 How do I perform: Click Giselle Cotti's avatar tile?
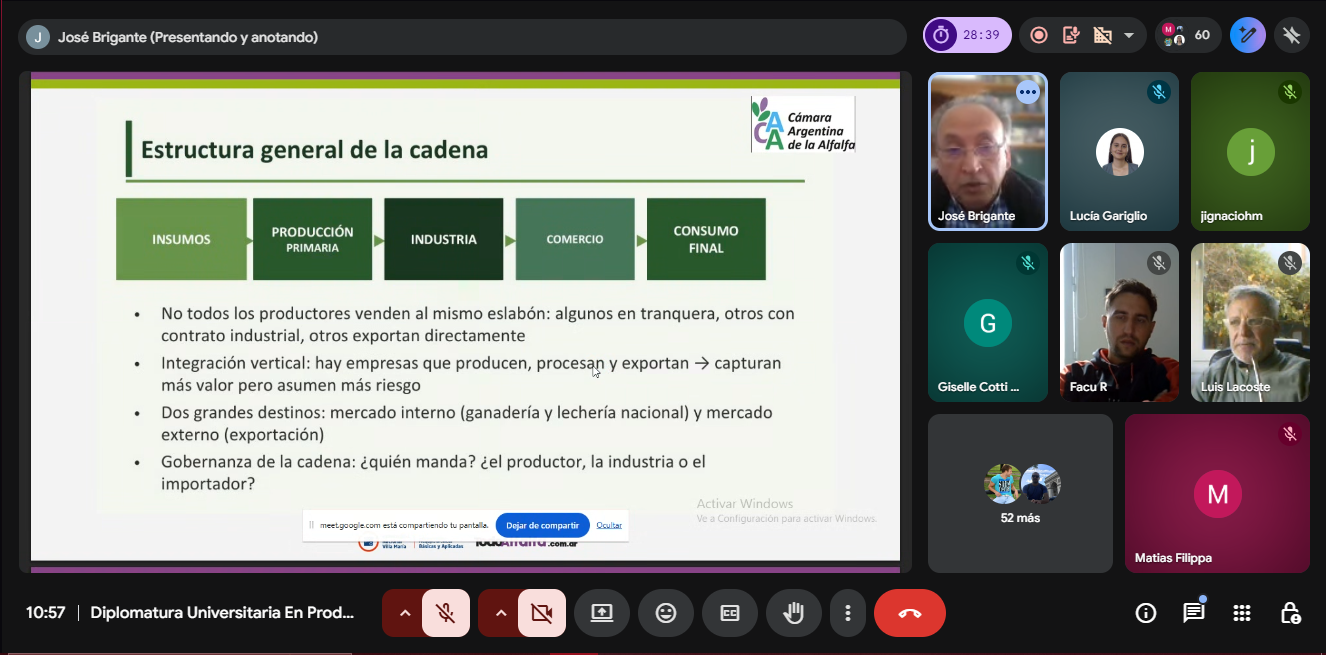pos(988,322)
